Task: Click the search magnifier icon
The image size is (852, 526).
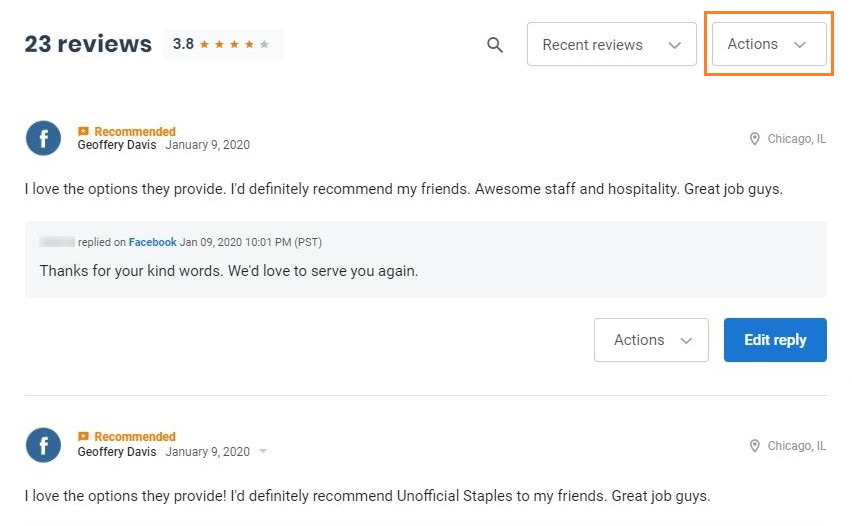Action: coord(495,45)
